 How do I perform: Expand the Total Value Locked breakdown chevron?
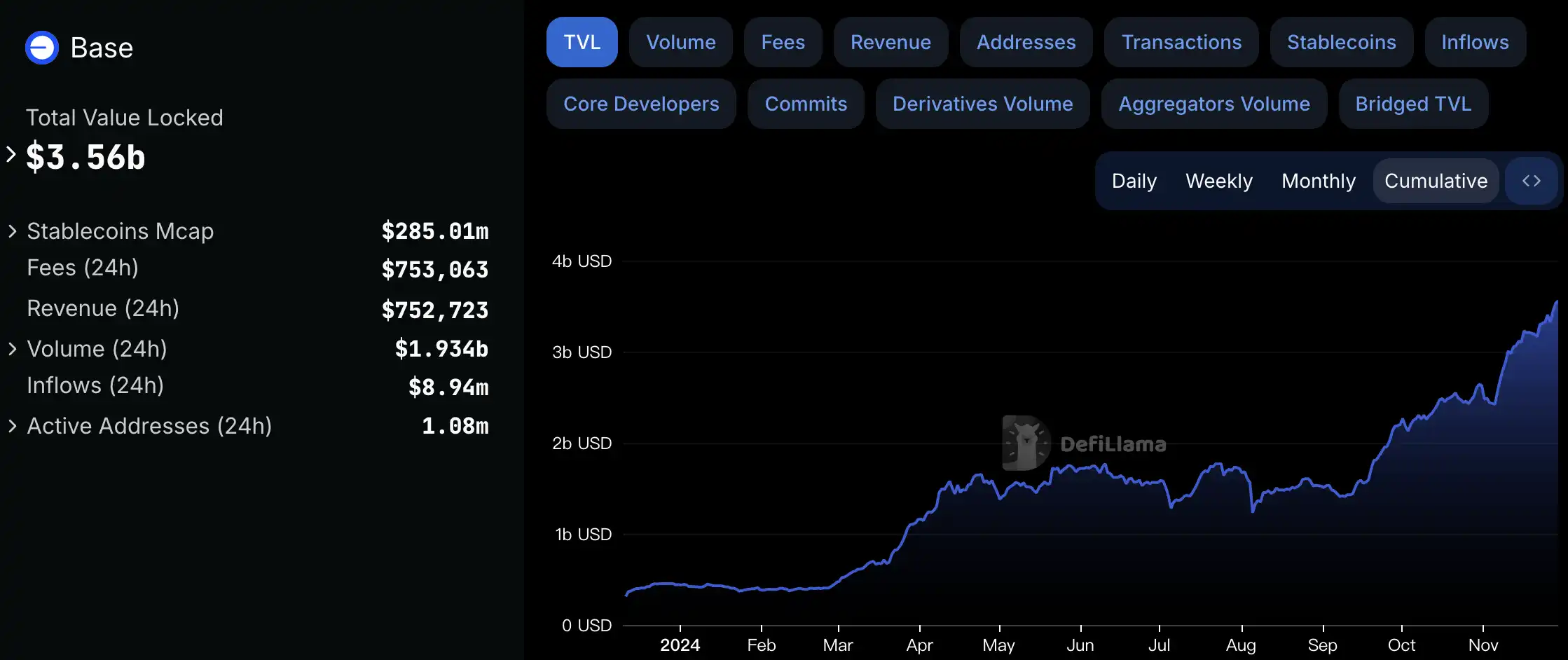click(x=11, y=156)
